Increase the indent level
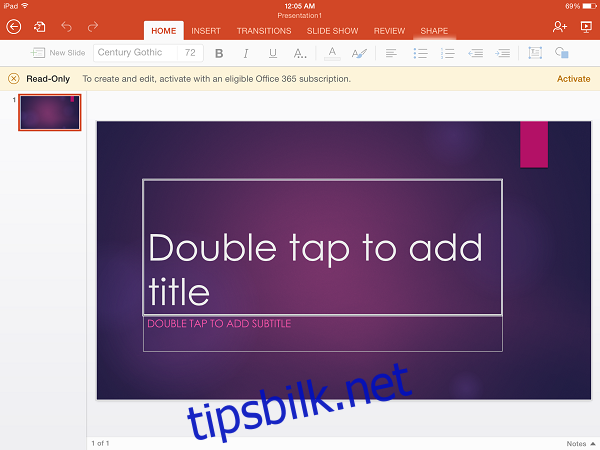Viewport: 600px width, 450px height. 502,53
